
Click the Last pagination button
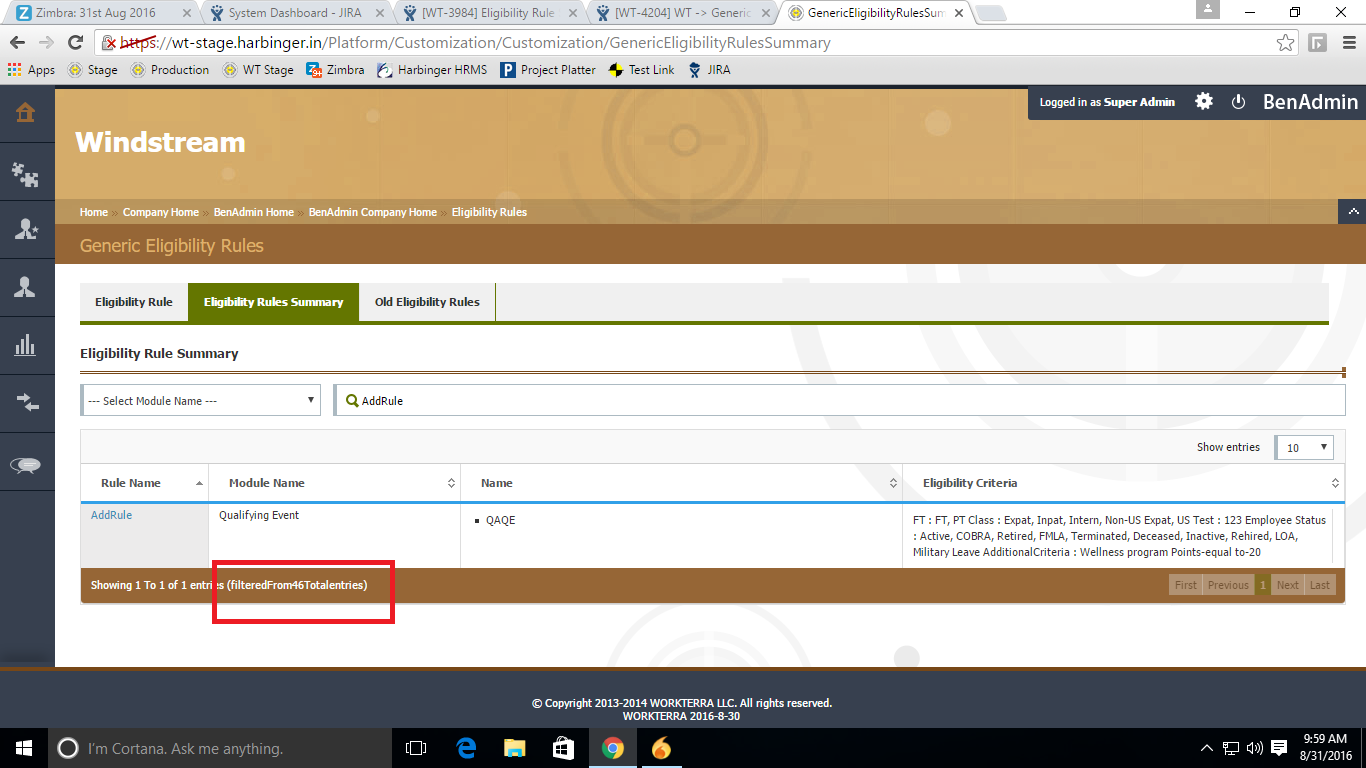coord(1320,585)
